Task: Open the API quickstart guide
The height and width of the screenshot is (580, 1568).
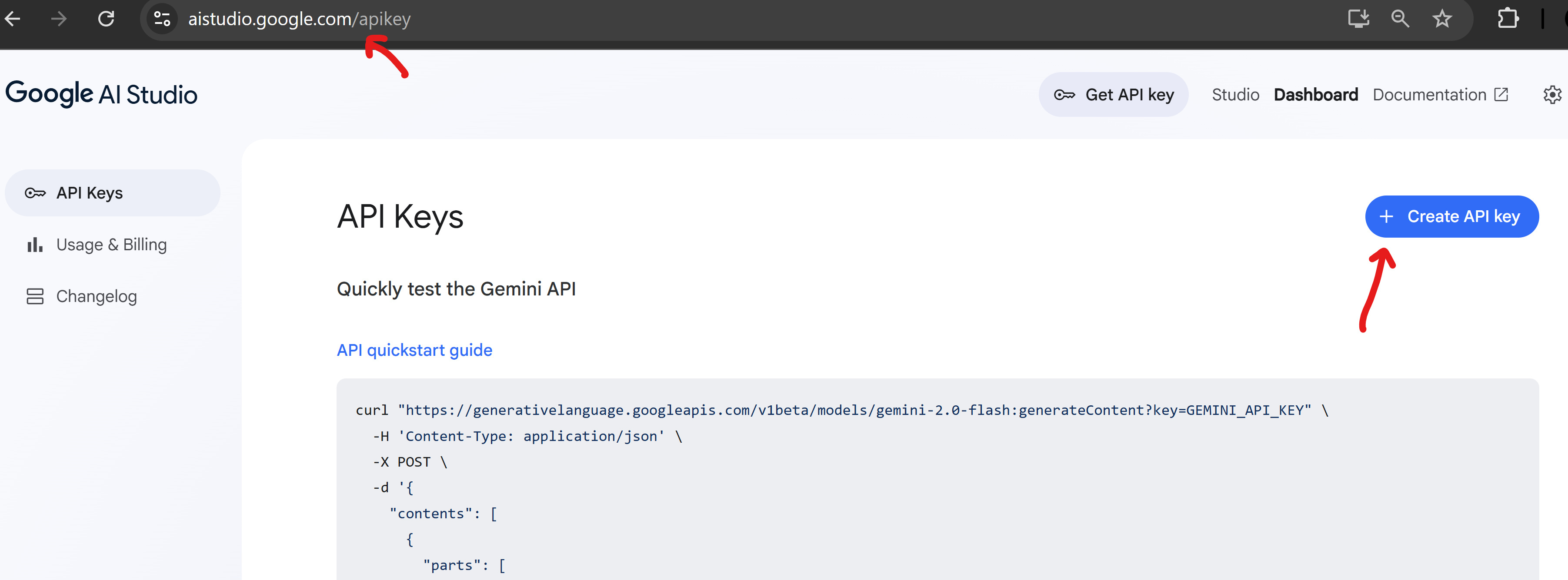Action: coord(414,350)
